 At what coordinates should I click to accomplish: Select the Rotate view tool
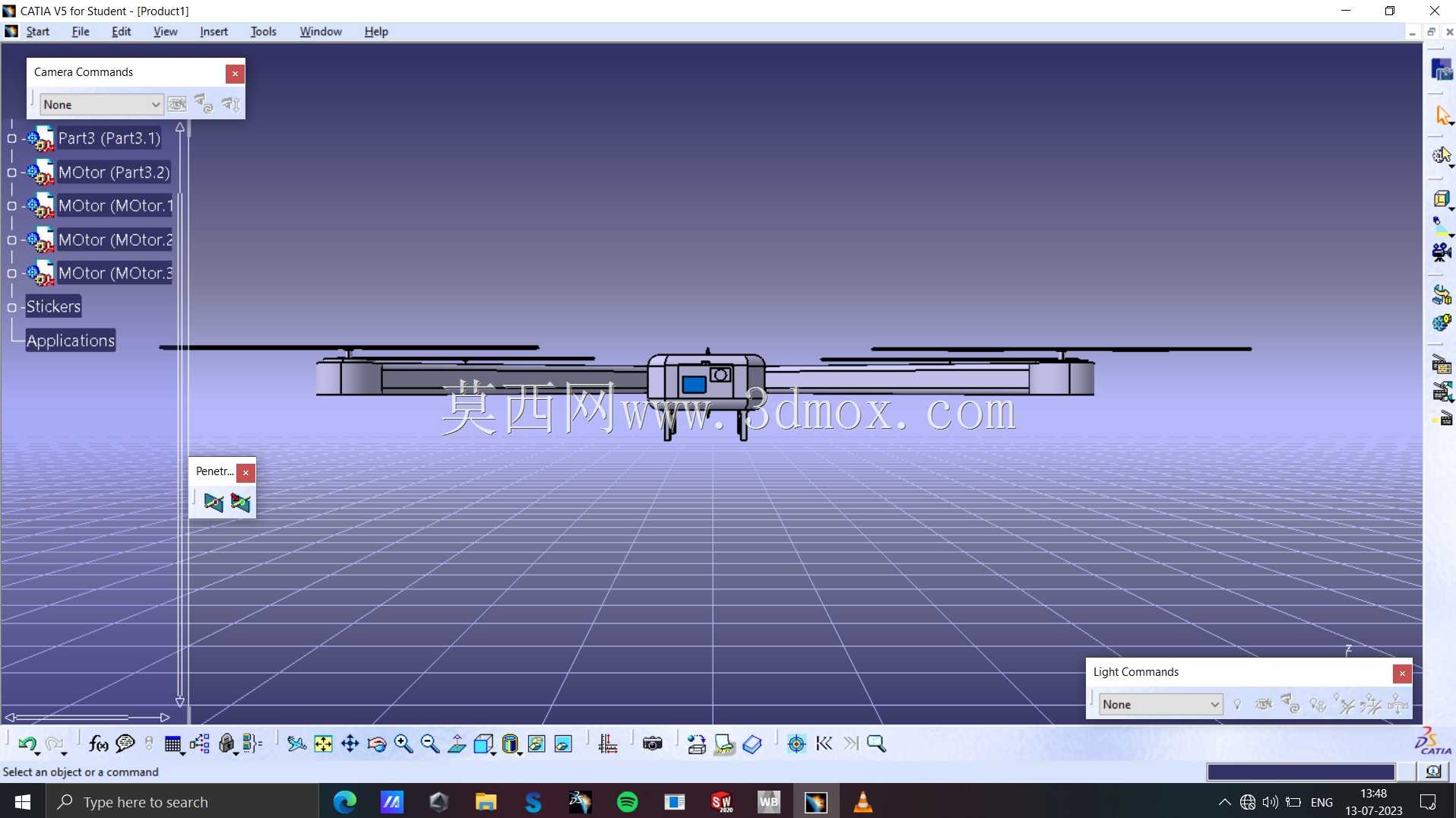point(377,744)
